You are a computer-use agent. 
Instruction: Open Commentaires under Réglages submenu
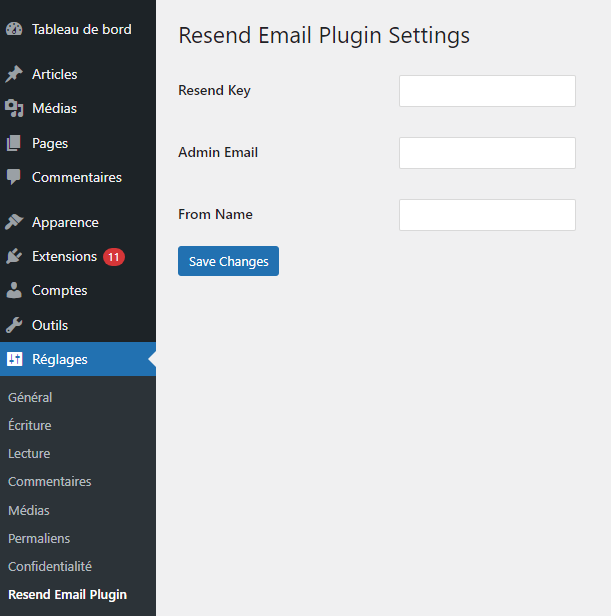coord(50,482)
